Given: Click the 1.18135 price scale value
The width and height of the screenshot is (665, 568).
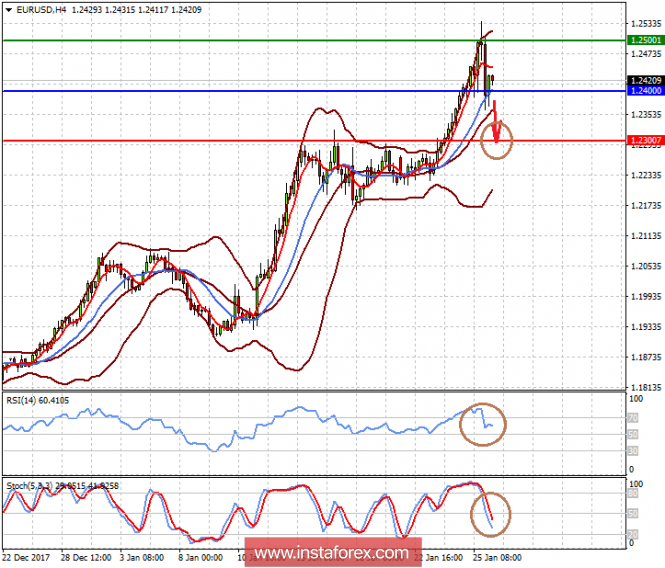Looking at the screenshot, I should [646, 388].
